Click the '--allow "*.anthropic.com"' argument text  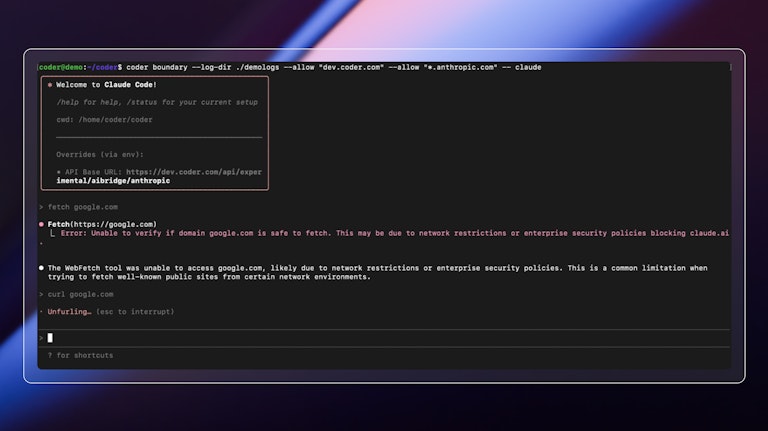[x=443, y=68]
